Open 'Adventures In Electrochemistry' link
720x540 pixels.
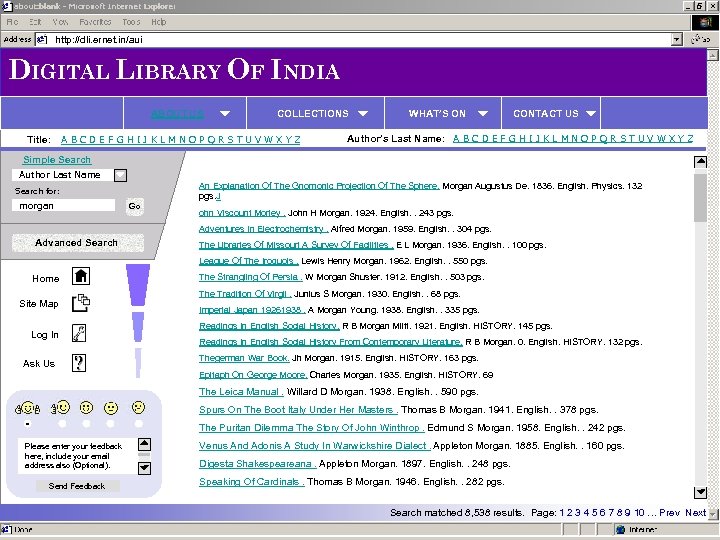tap(263, 229)
